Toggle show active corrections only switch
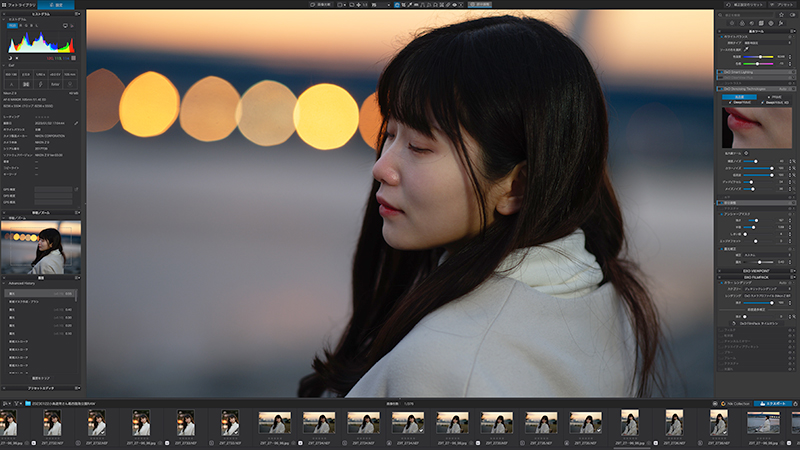Image resolution: width=800 pixels, height=450 pixels. 793,15
